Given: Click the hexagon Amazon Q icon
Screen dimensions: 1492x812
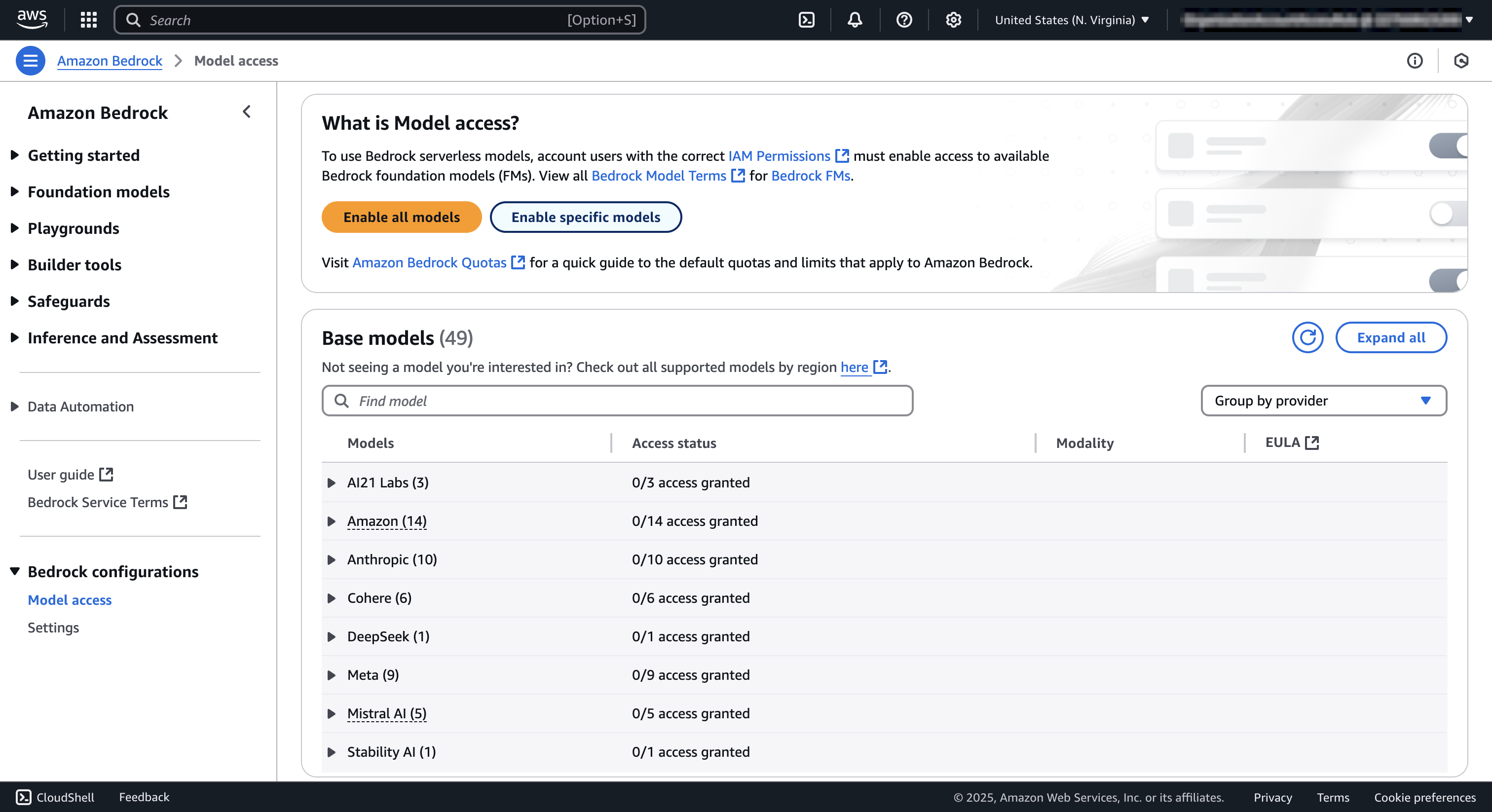Looking at the screenshot, I should click(1461, 60).
